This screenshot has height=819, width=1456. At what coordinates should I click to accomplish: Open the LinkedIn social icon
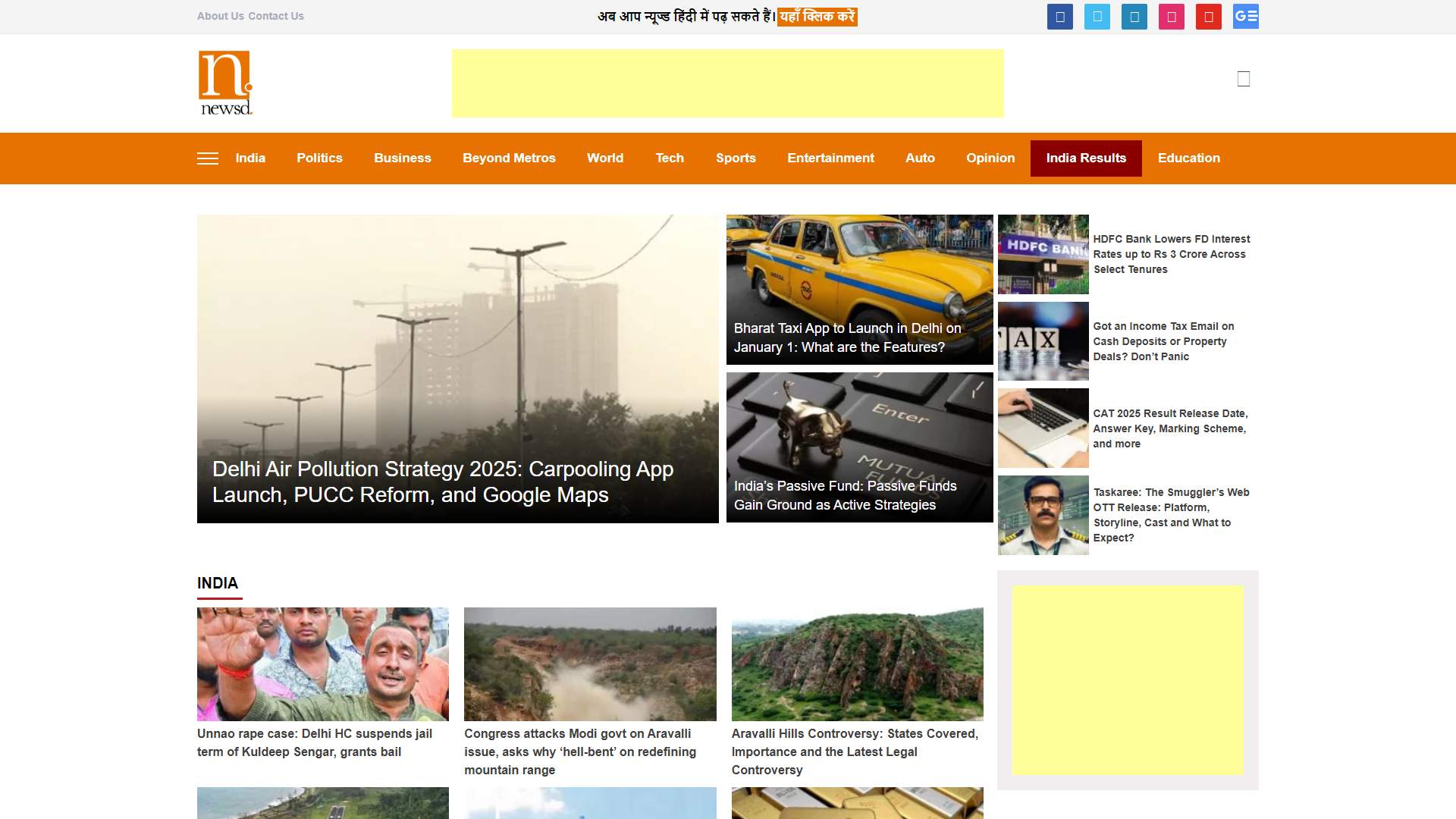click(x=1134, y=17)
